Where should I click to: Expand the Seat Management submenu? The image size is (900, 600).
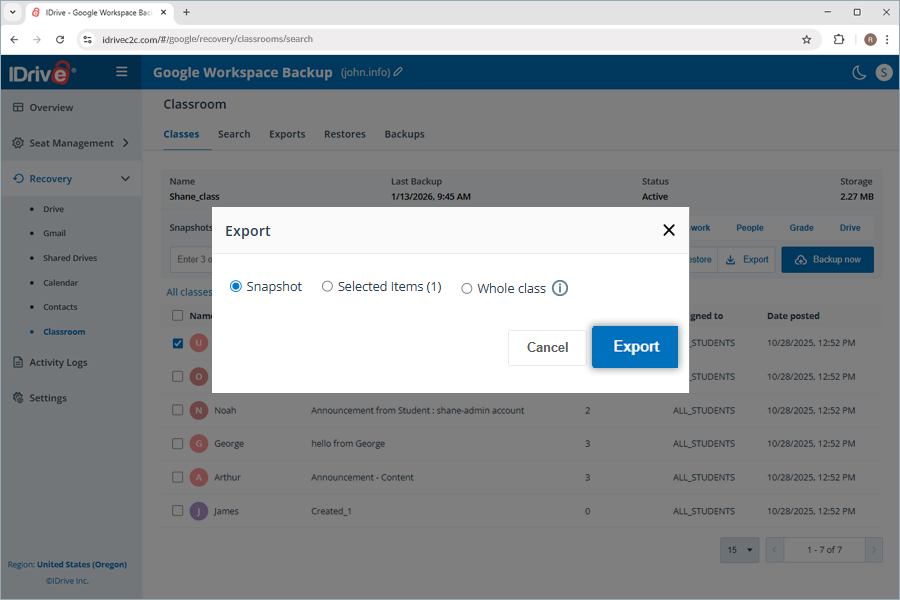[125, 142]
